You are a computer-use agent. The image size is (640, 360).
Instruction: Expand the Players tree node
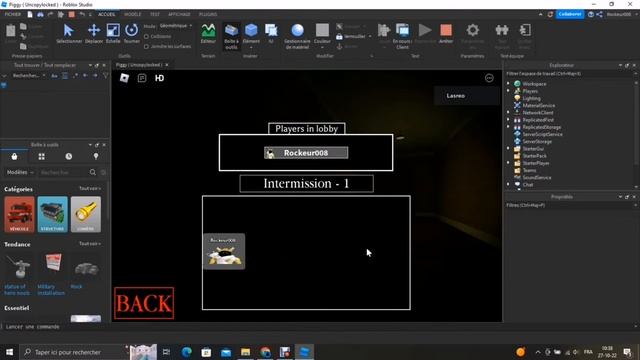508,91
